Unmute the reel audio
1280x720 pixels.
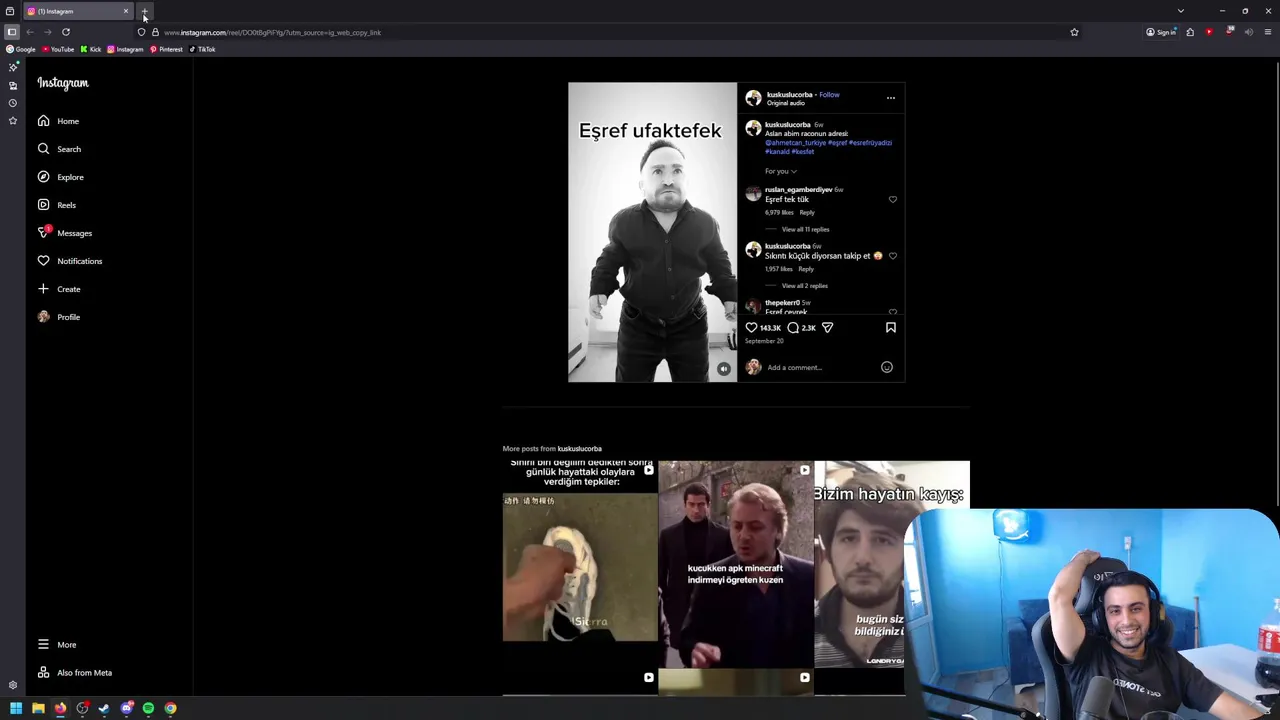tap(724, 369)
